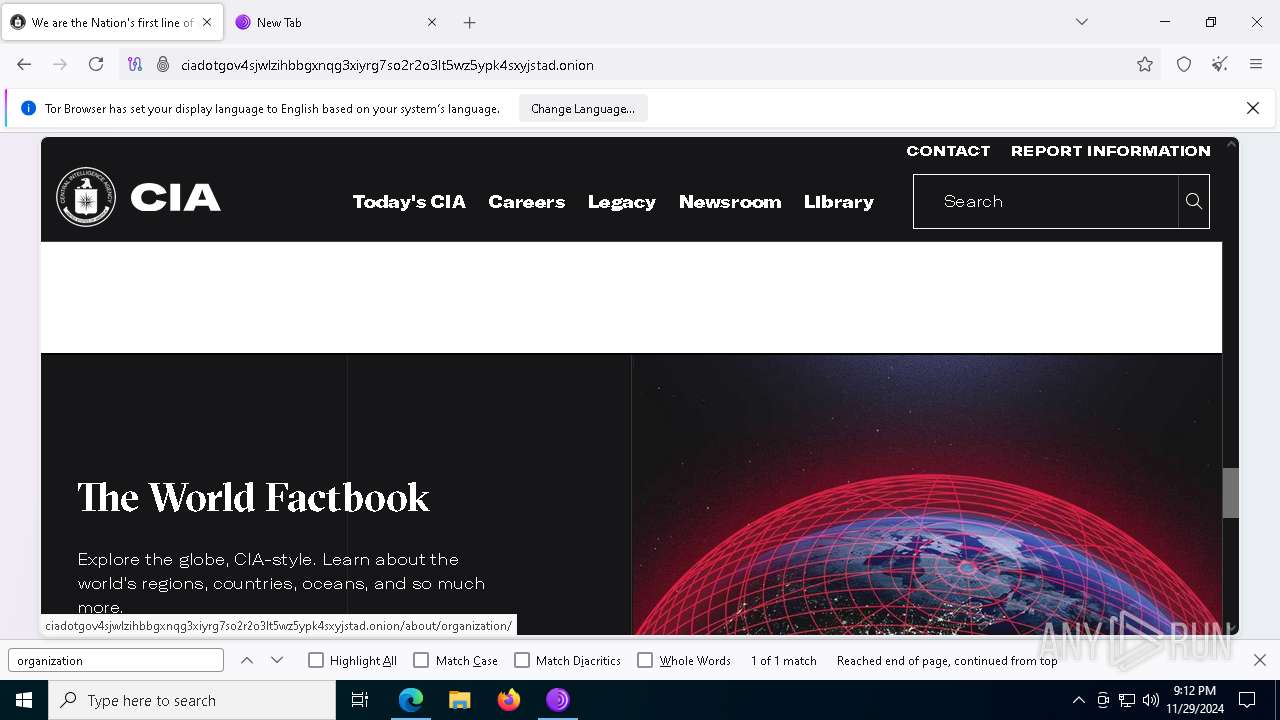
Task: Open File Explorer from taskbar
Action: (x=460, y=700)
